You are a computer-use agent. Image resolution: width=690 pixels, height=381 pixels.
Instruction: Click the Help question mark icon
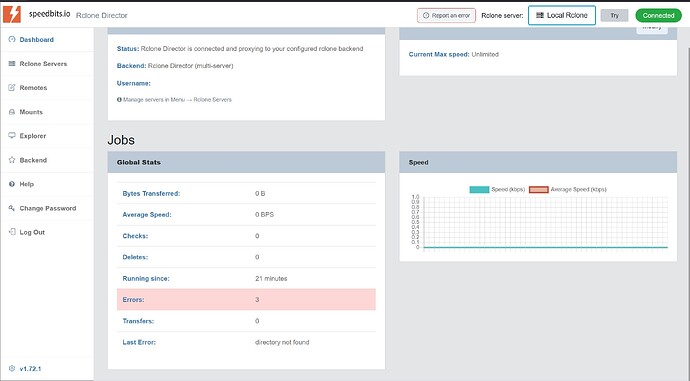pyautogui.click(x=12, y=184)
